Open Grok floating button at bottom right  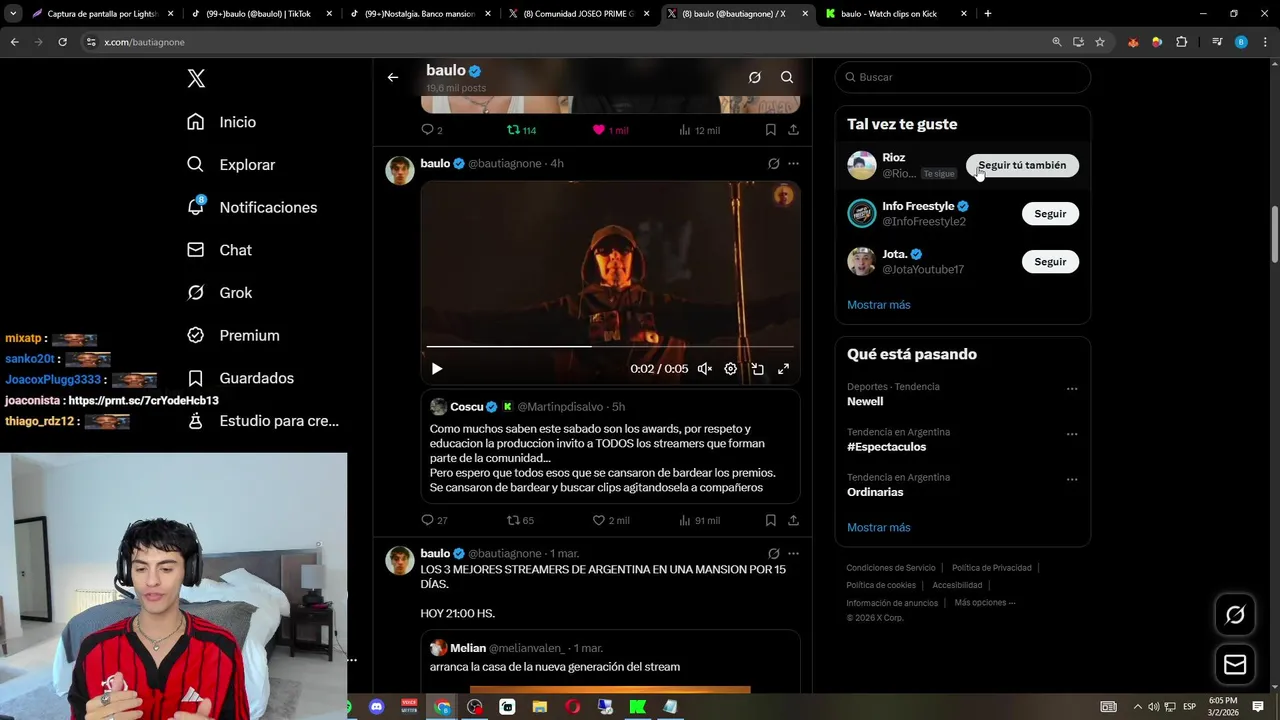coord(1235,615)
